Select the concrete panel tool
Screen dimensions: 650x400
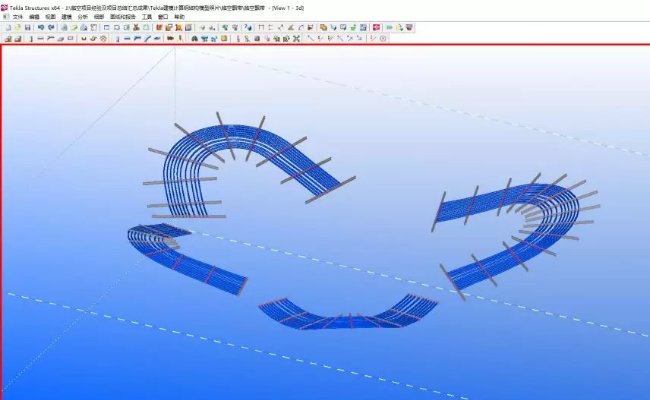70,39
